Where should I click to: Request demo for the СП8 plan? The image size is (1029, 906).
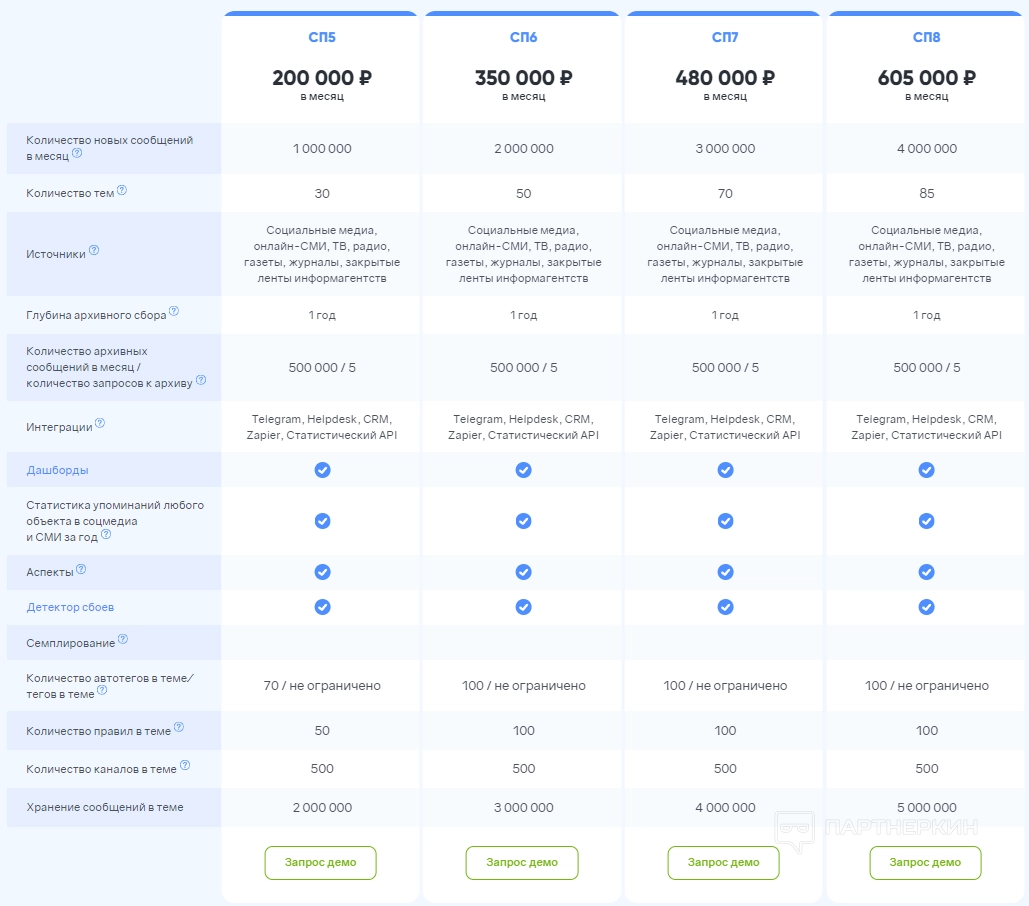[x=925, y=862]
